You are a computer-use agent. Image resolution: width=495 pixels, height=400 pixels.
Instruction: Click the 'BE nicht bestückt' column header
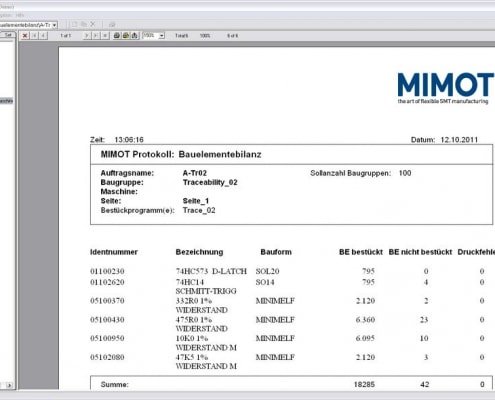420,252
